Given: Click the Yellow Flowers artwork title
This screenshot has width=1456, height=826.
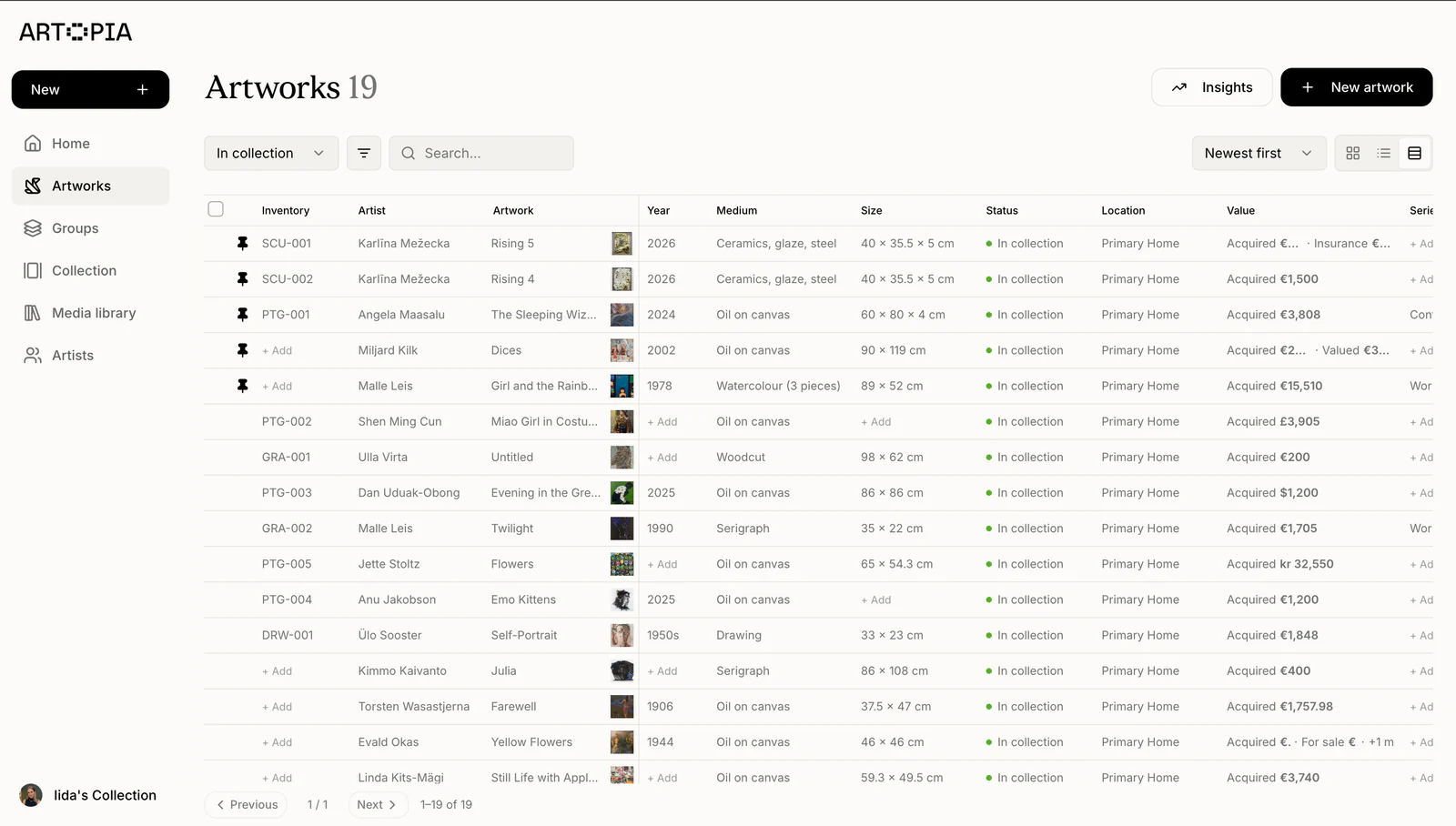Looking at the screenshot, I should [x=531, y=741].
